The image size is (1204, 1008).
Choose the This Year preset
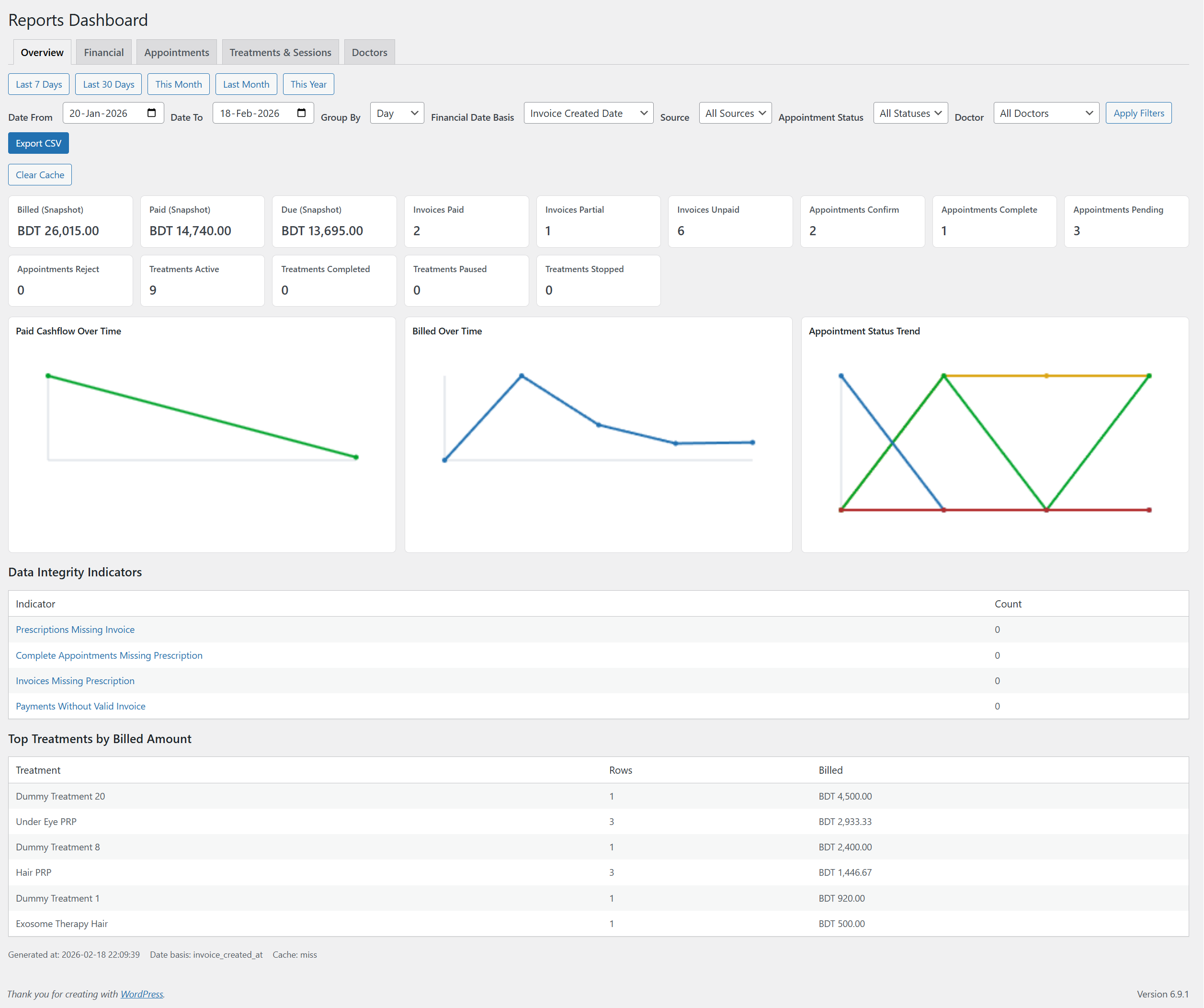(308, 84)
